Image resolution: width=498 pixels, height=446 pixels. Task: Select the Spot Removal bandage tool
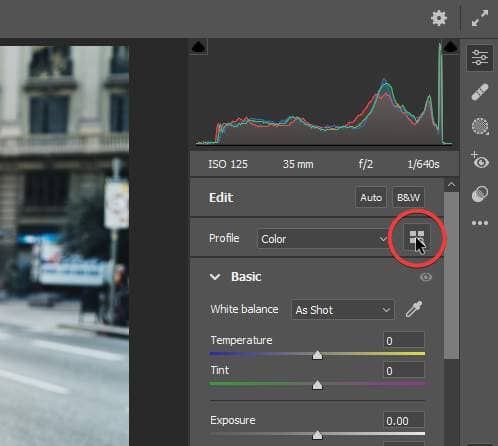(x=480, y=92)
